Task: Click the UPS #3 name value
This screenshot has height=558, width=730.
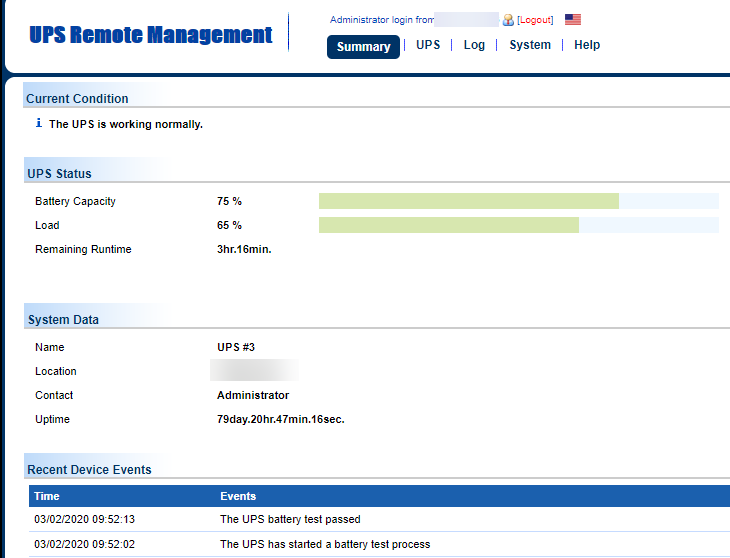Action: (x=236, y=347)
